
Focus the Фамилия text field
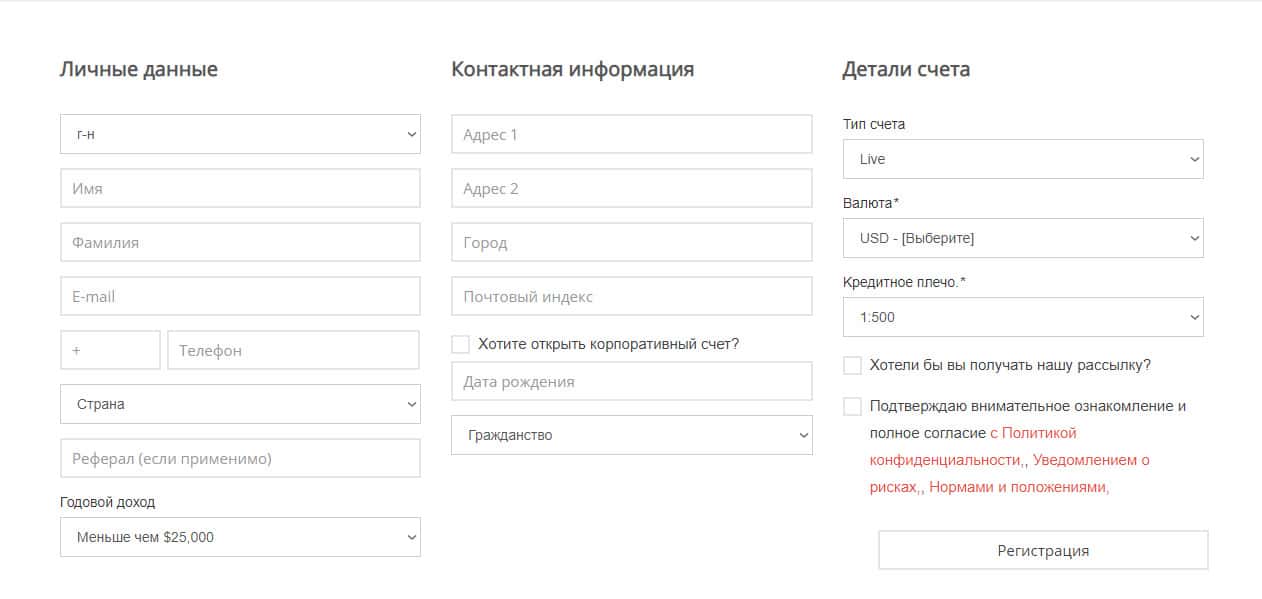240,242
